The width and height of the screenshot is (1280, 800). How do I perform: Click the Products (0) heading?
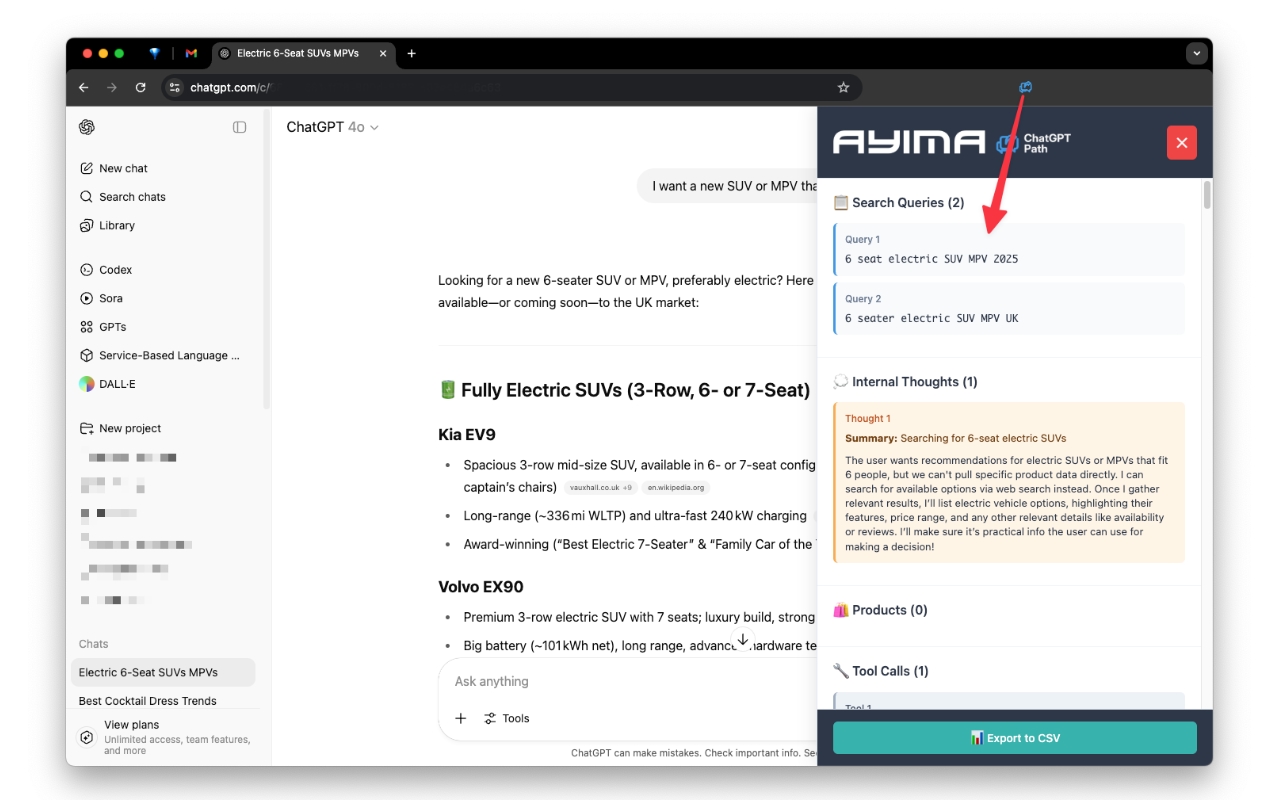tap(880, 610)
